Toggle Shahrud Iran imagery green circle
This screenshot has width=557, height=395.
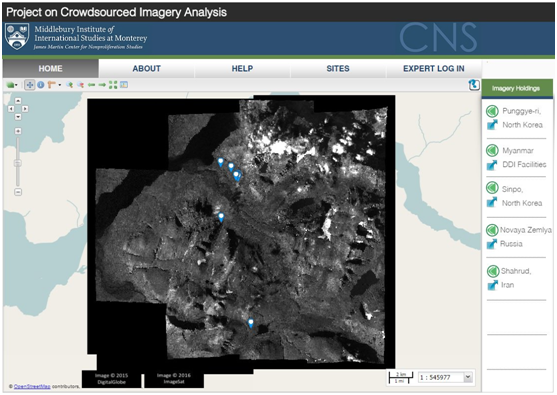(x=493, y=271)
